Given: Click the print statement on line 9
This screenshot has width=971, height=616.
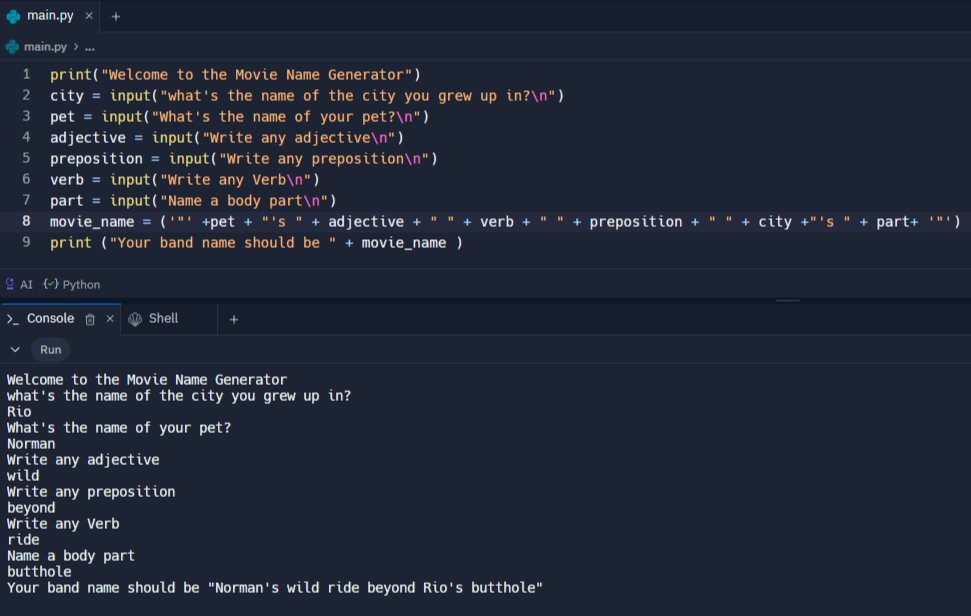Looking at the screenshot, I should click(x=71, y=243).
